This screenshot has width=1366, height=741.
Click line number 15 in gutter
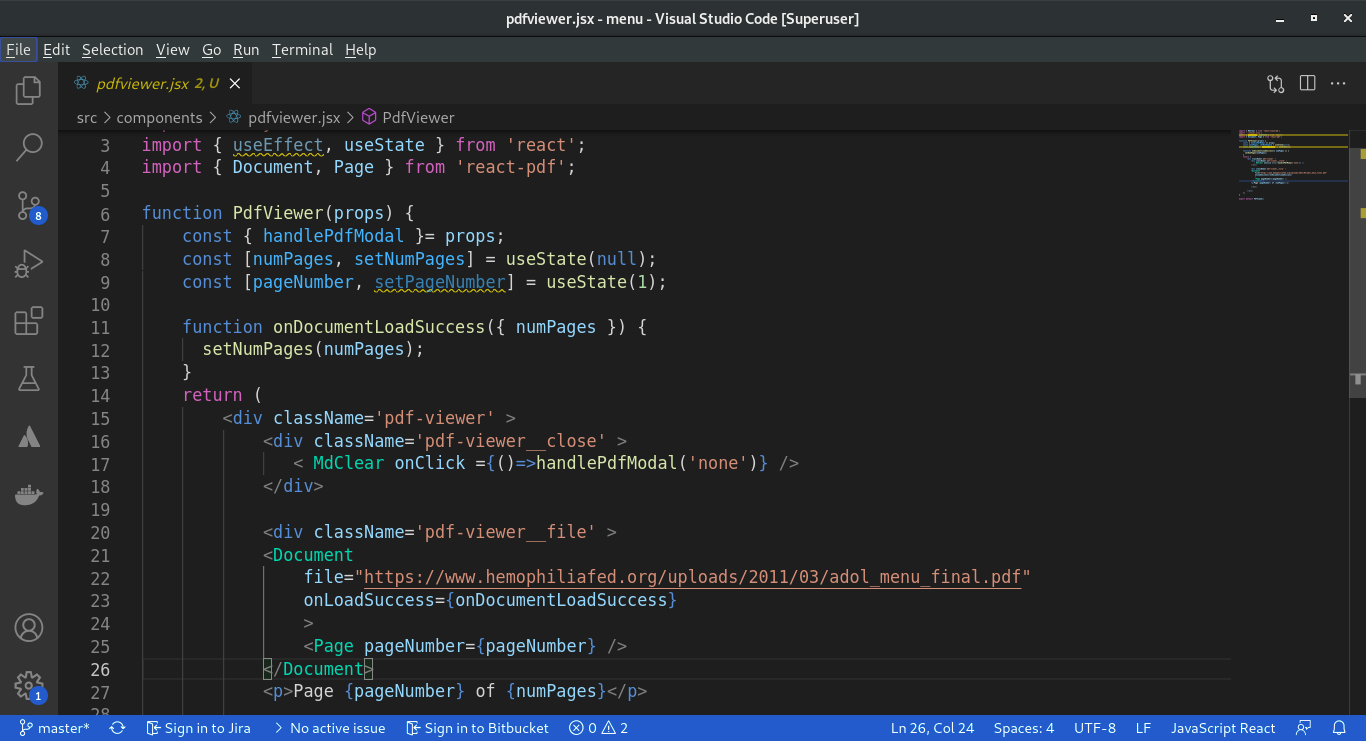[100, 418]
